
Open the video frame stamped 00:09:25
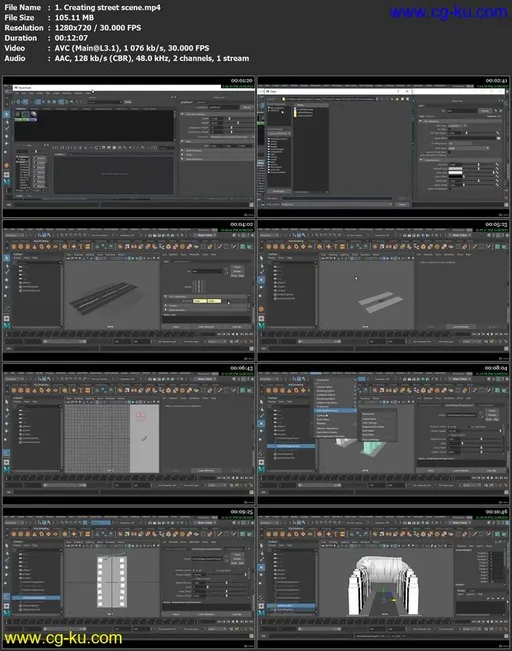(128, 578)
